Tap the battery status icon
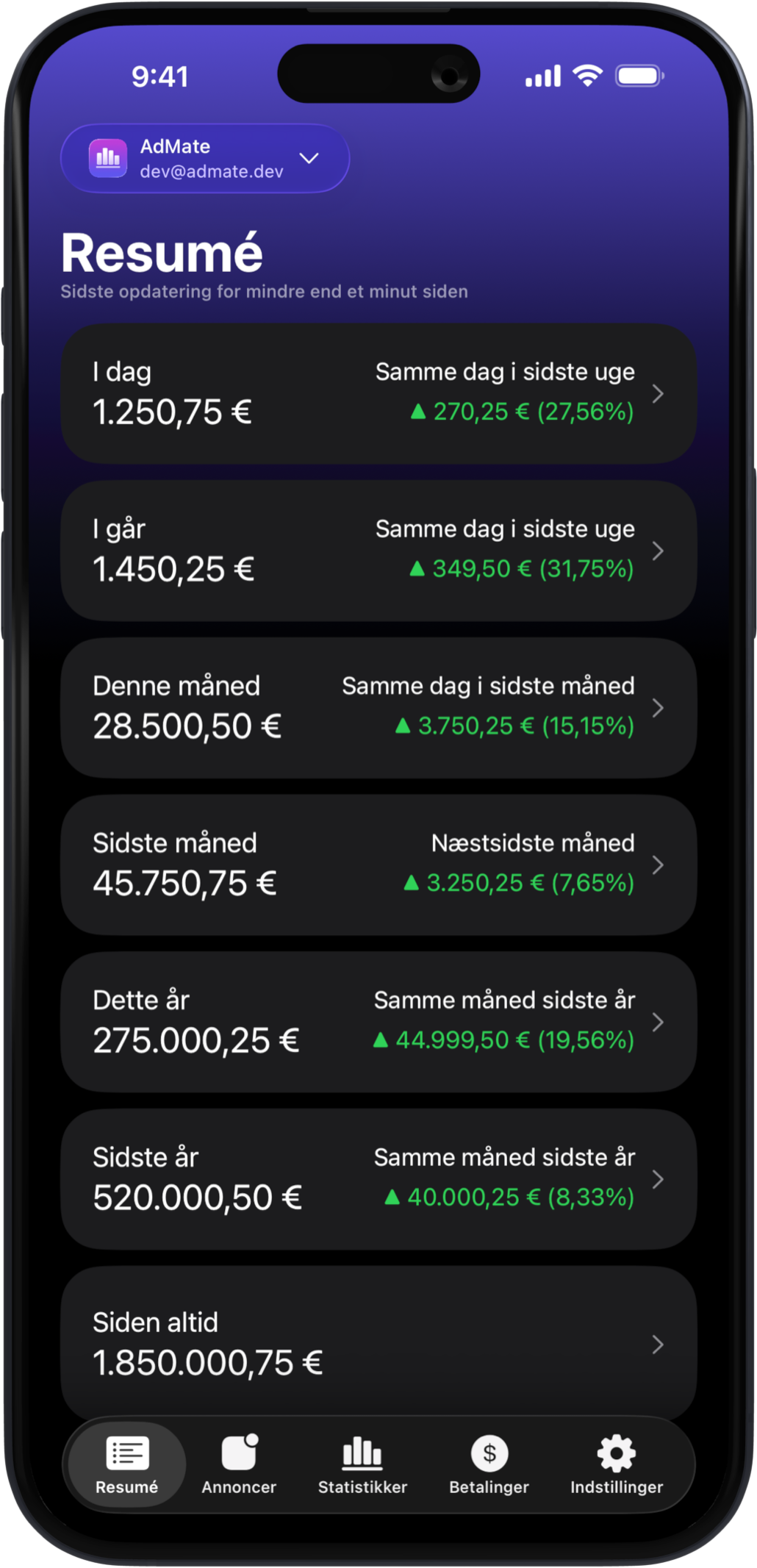This screenshot has height=1568, width=757. (x=639, y=76)
